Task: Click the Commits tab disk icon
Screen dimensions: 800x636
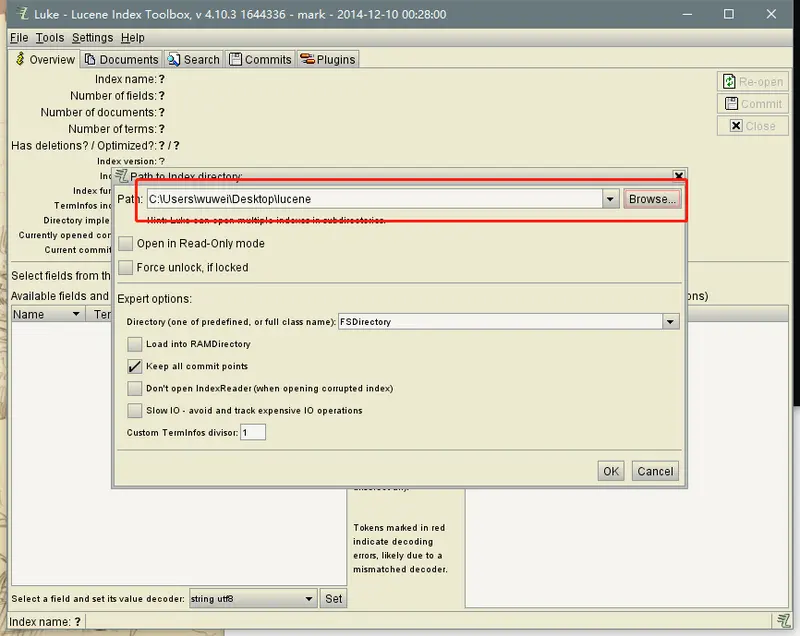Action: tap(235, 59)
